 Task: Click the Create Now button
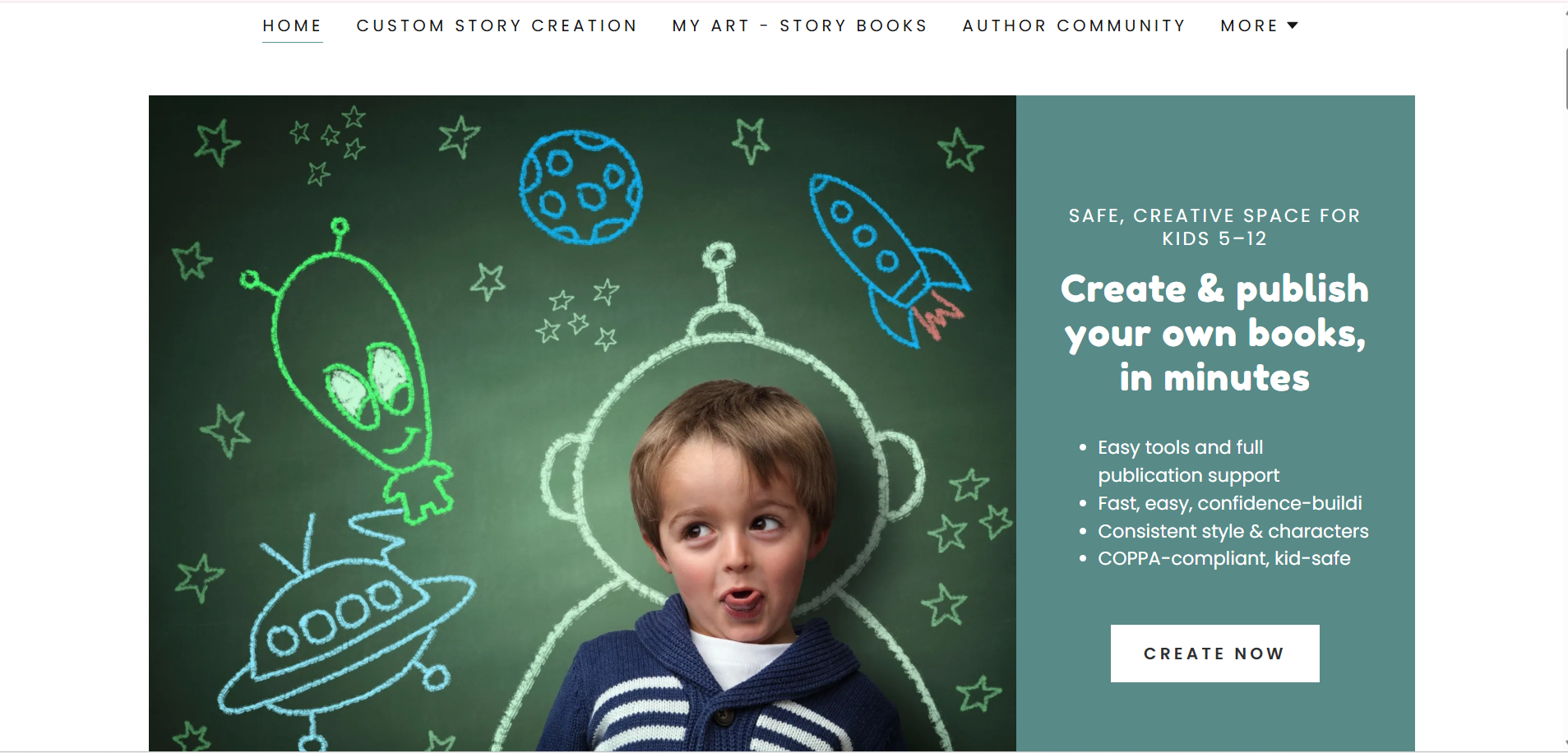click(x=1214, y=654)
